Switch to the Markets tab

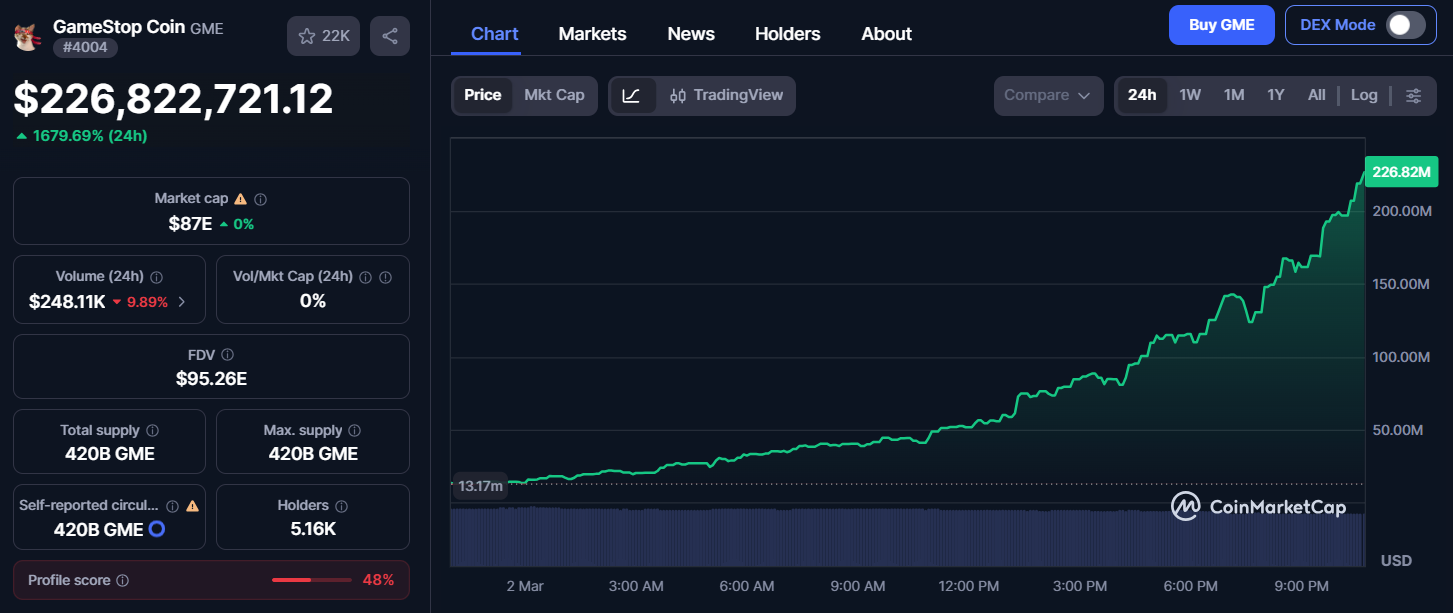(592, 34)
